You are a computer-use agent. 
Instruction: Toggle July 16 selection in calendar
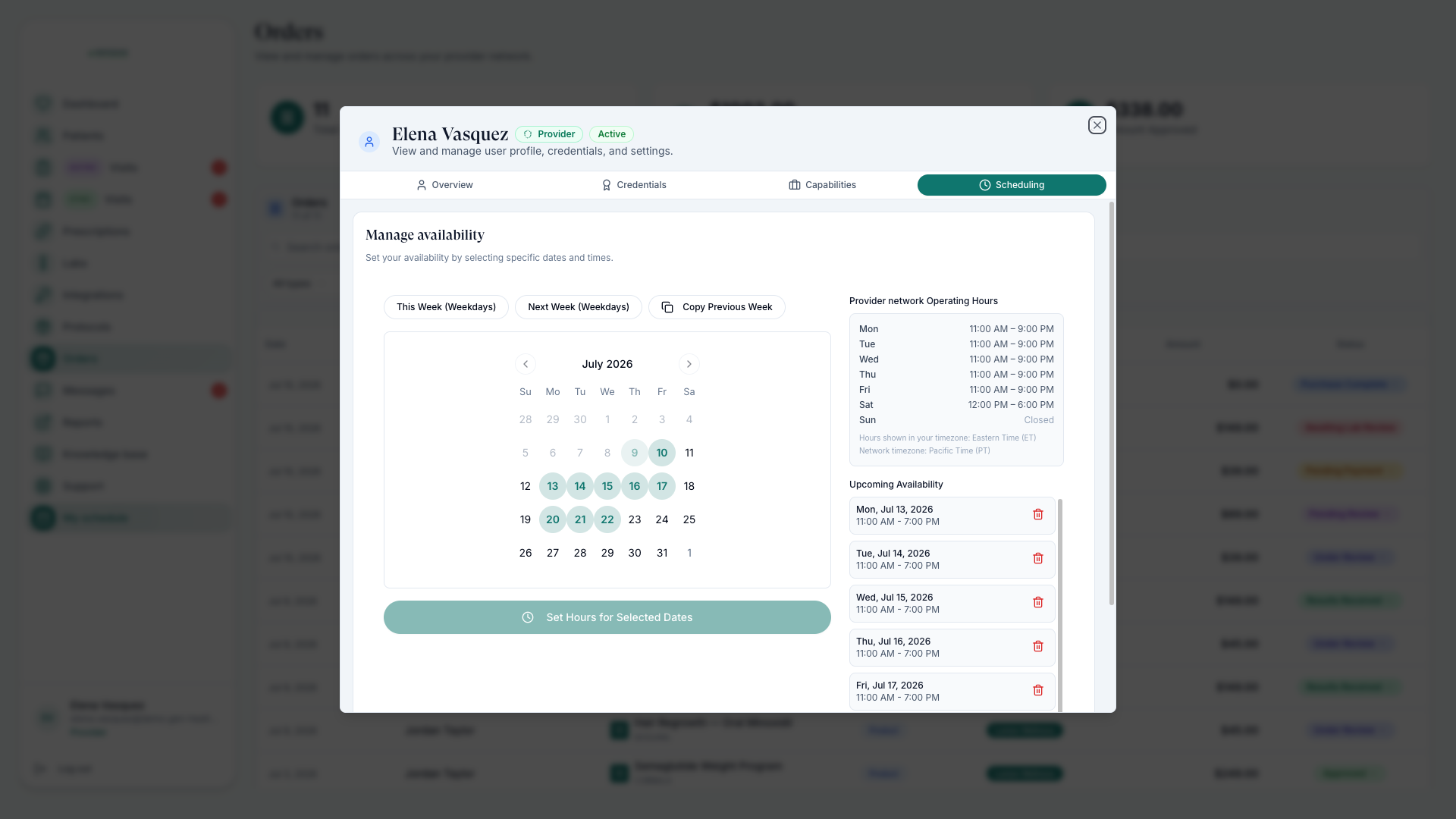635,486
